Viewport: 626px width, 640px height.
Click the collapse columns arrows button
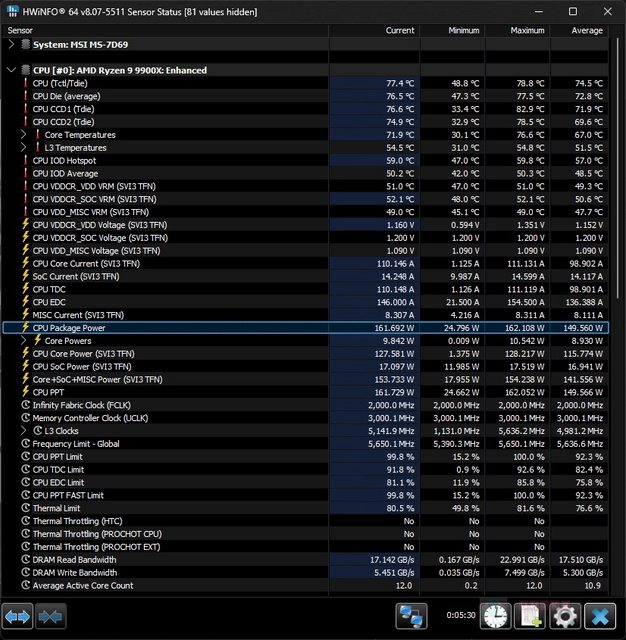51,615
